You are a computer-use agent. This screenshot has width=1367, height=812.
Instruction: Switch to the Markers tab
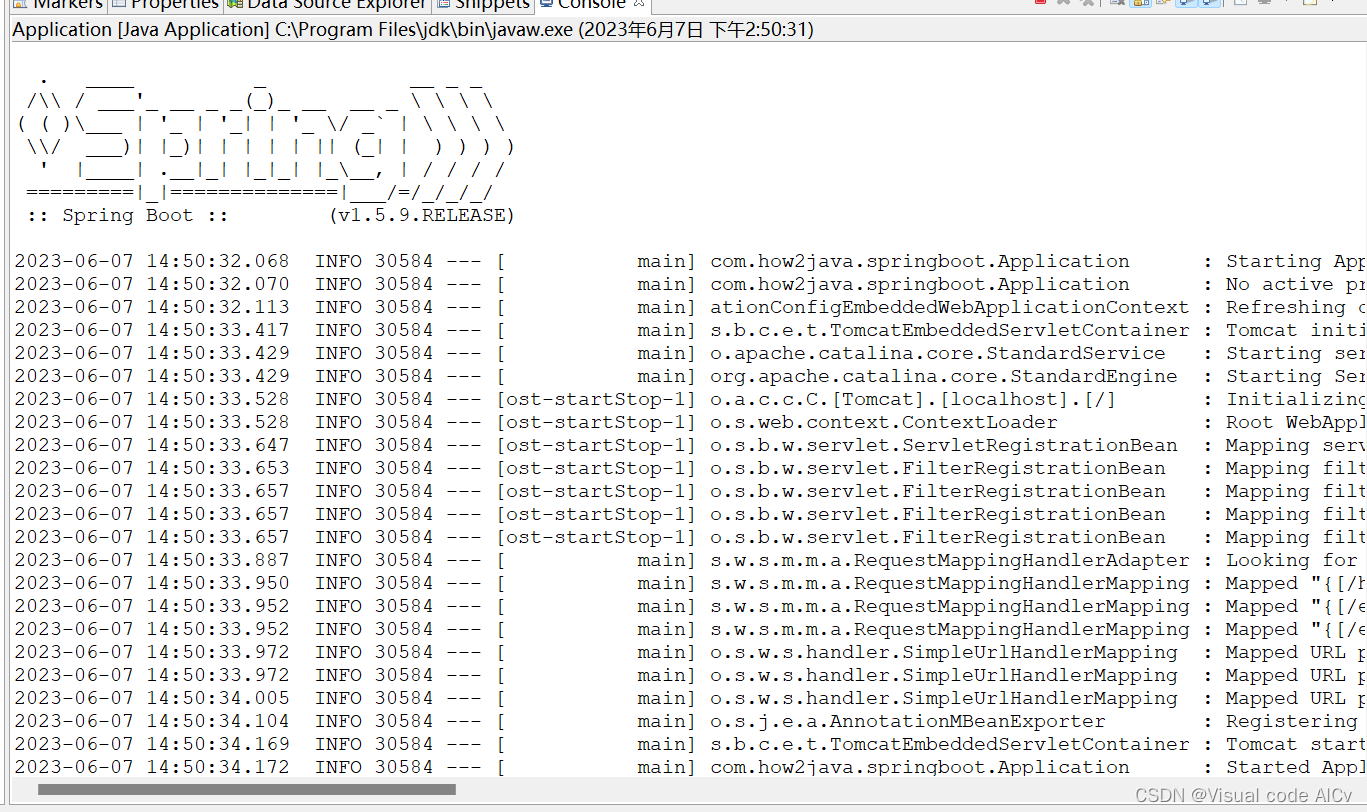[62, 5]
